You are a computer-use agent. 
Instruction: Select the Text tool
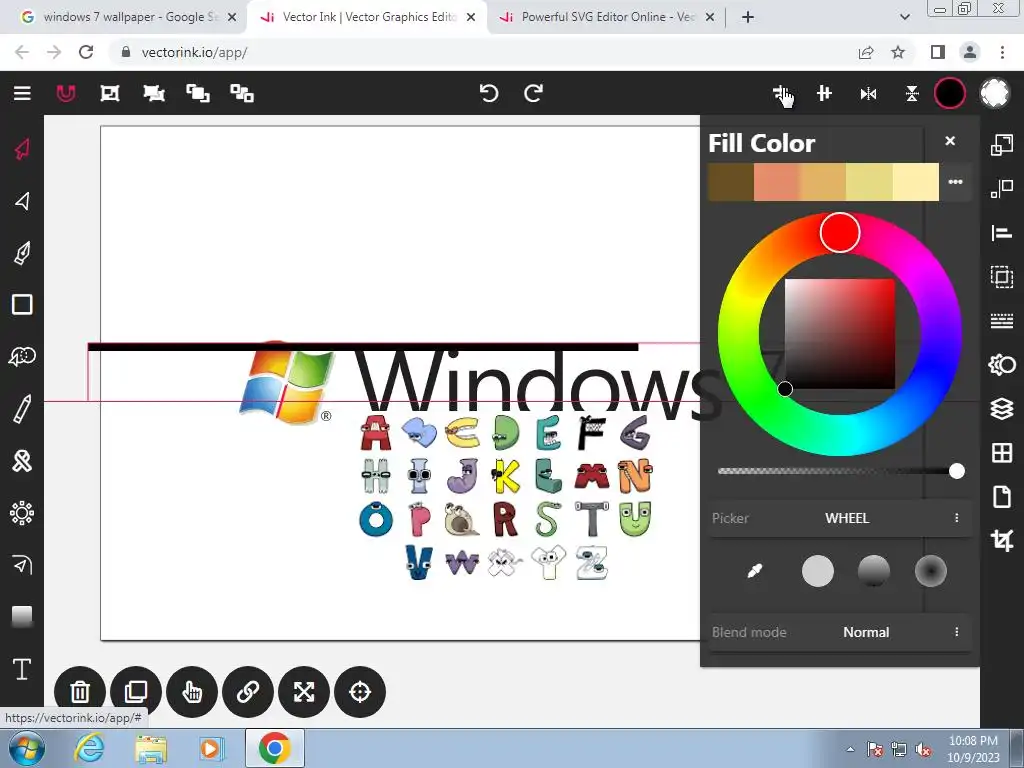[22, 669]
